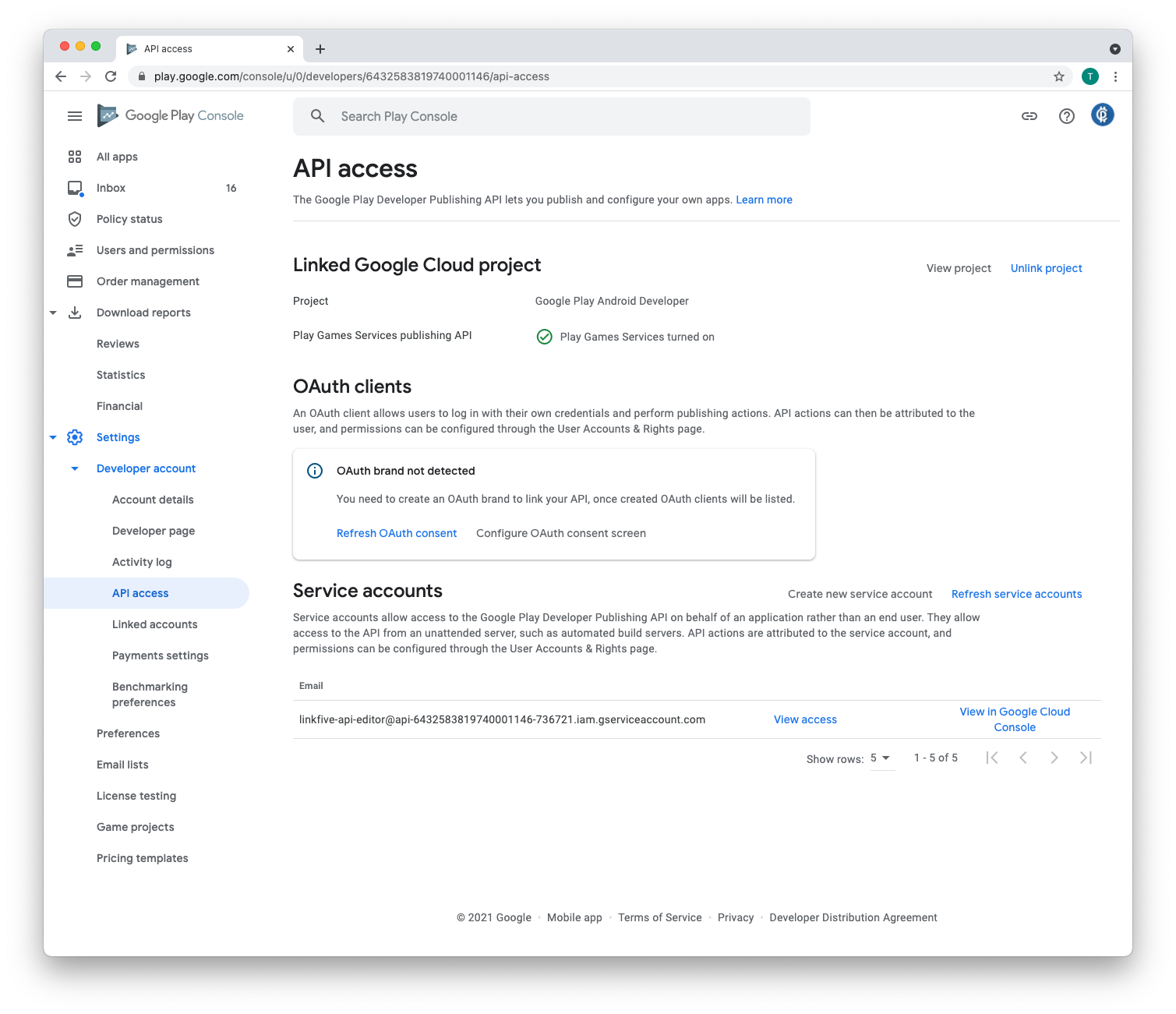Close the API access browser tab
Screen dimensions: 1176x1014
291,49
